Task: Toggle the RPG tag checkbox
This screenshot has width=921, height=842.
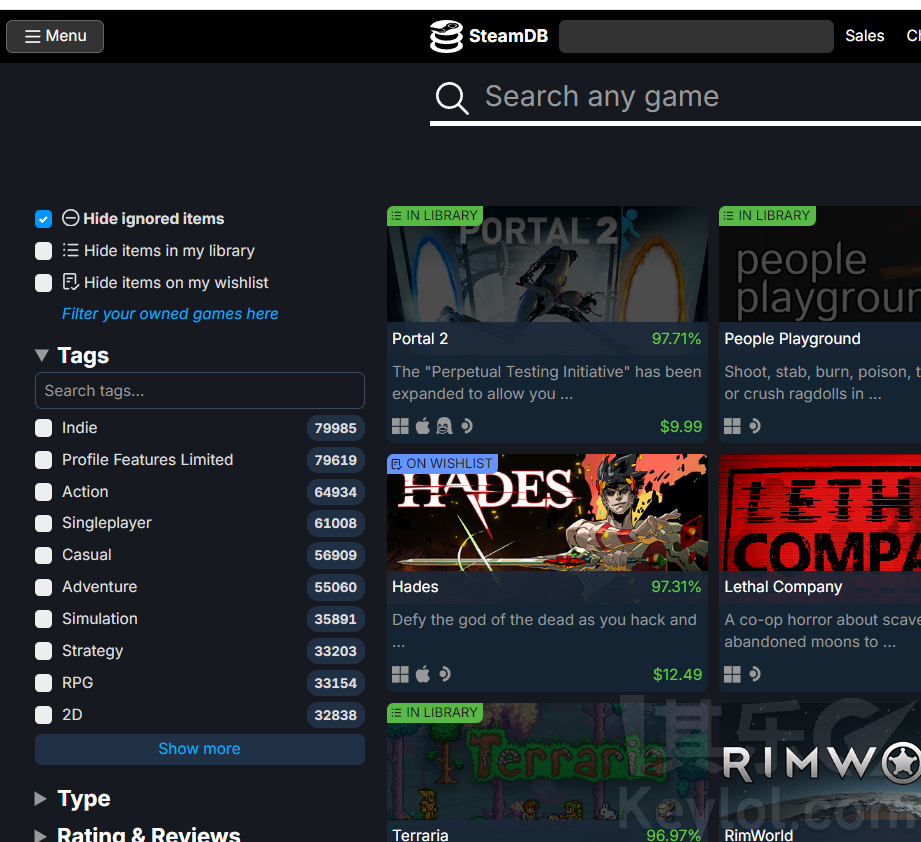Action: pos(43,683)
